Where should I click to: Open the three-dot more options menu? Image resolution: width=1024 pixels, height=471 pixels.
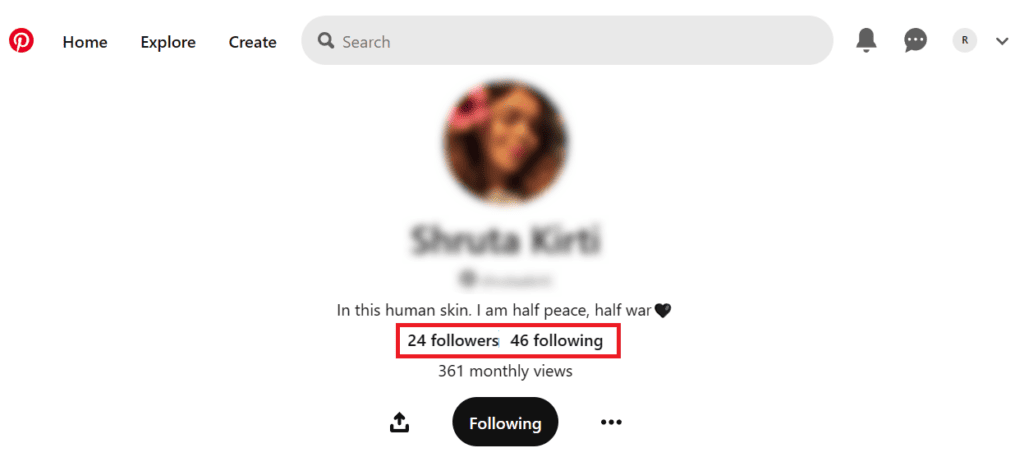[x=611, y=422]
